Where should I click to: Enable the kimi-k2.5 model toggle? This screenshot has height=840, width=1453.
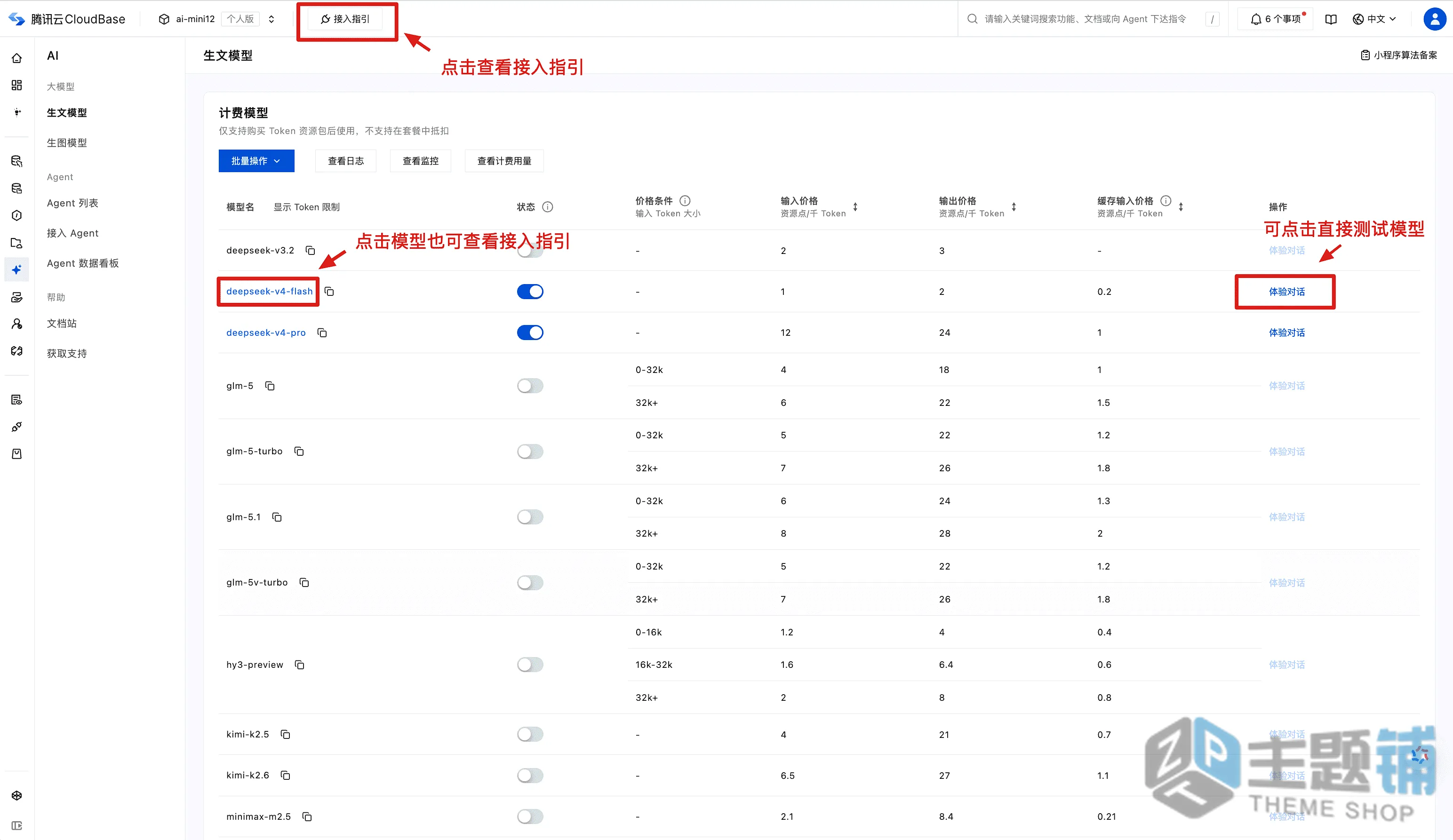click(x=530, y=734)
